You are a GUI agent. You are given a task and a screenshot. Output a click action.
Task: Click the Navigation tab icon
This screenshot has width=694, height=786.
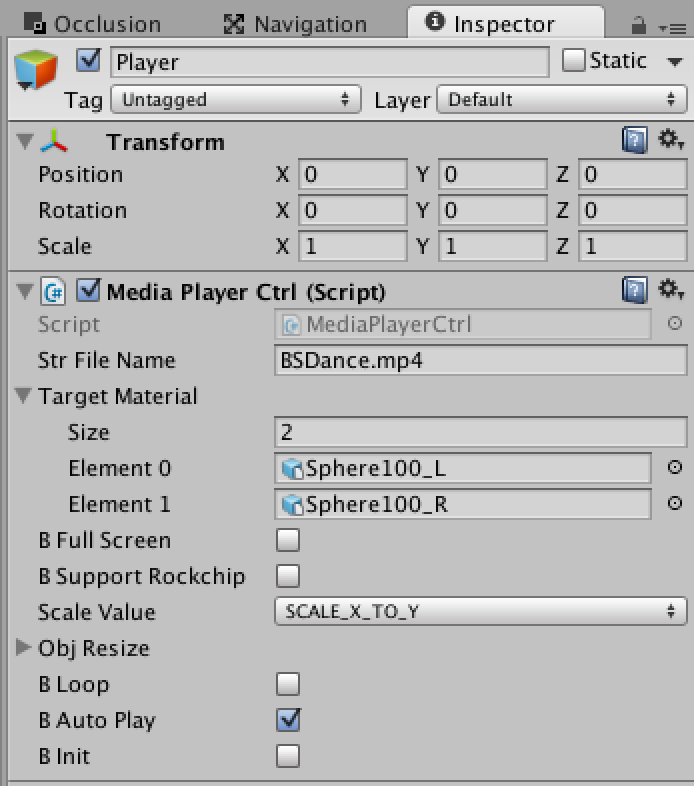pos(234,24)
